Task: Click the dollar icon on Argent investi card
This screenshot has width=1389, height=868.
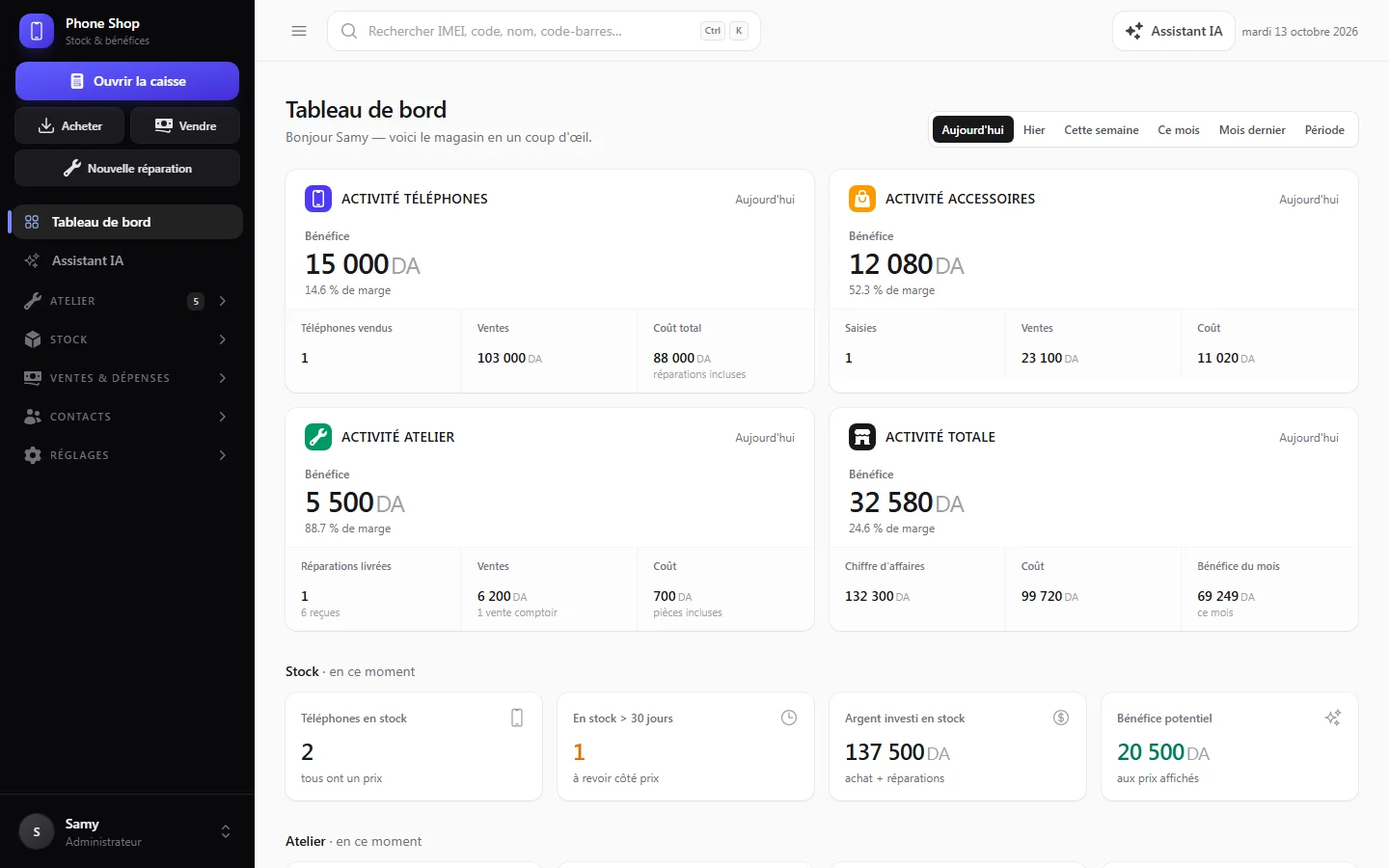Action: coord(1061,718)
